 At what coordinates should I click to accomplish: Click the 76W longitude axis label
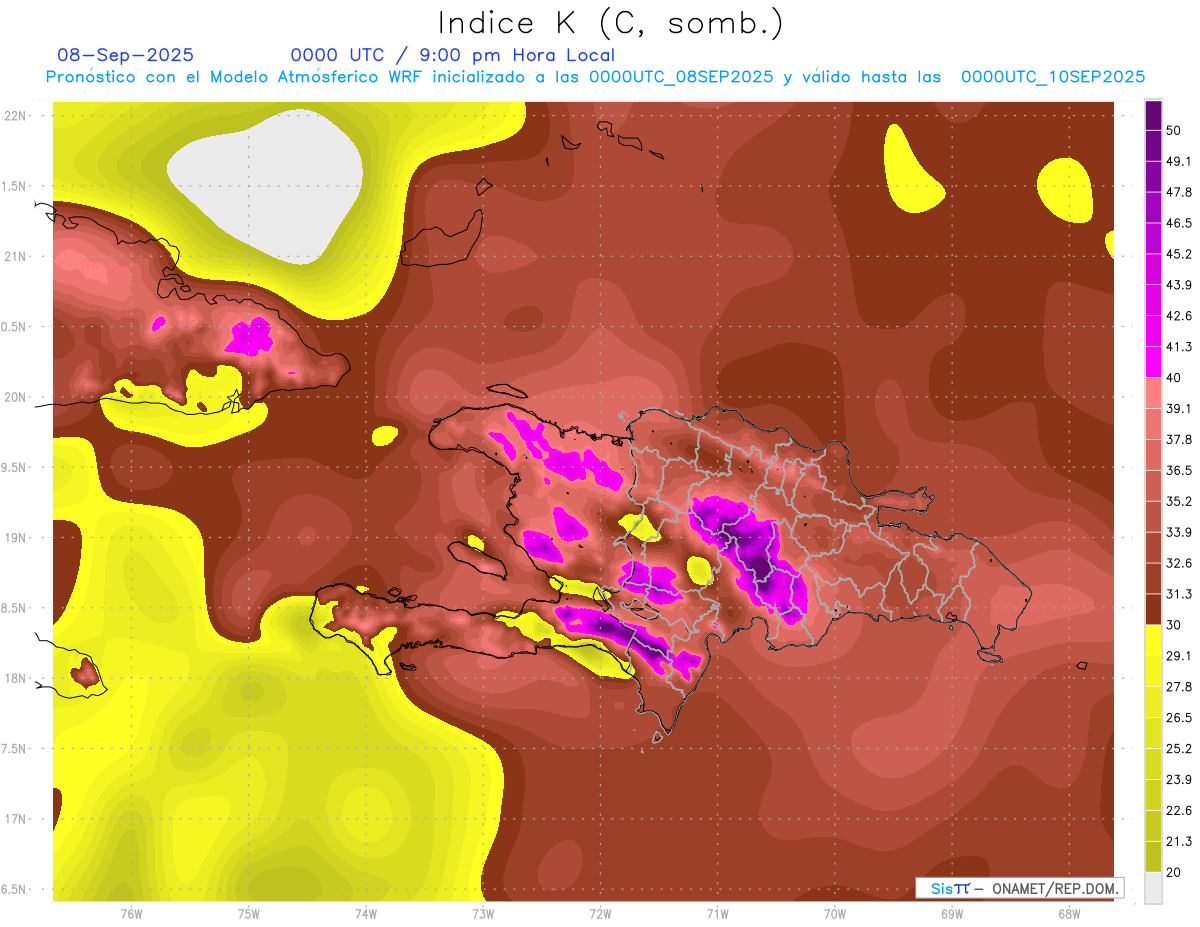(x=131, y=913)
